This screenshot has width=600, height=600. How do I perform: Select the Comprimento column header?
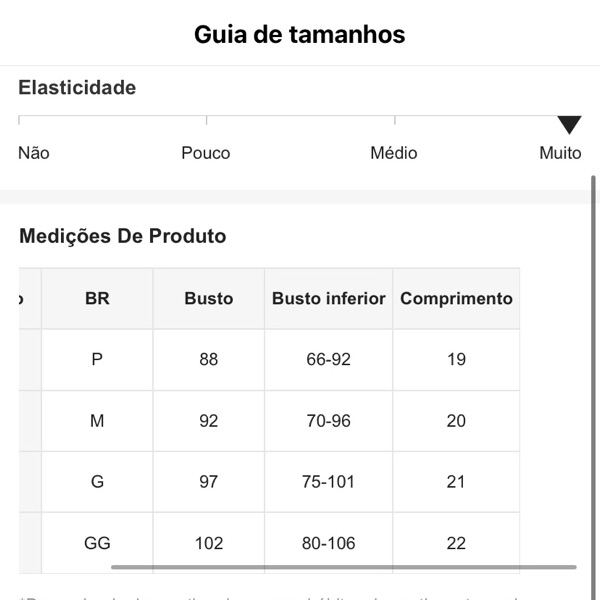tap(456, 298)
